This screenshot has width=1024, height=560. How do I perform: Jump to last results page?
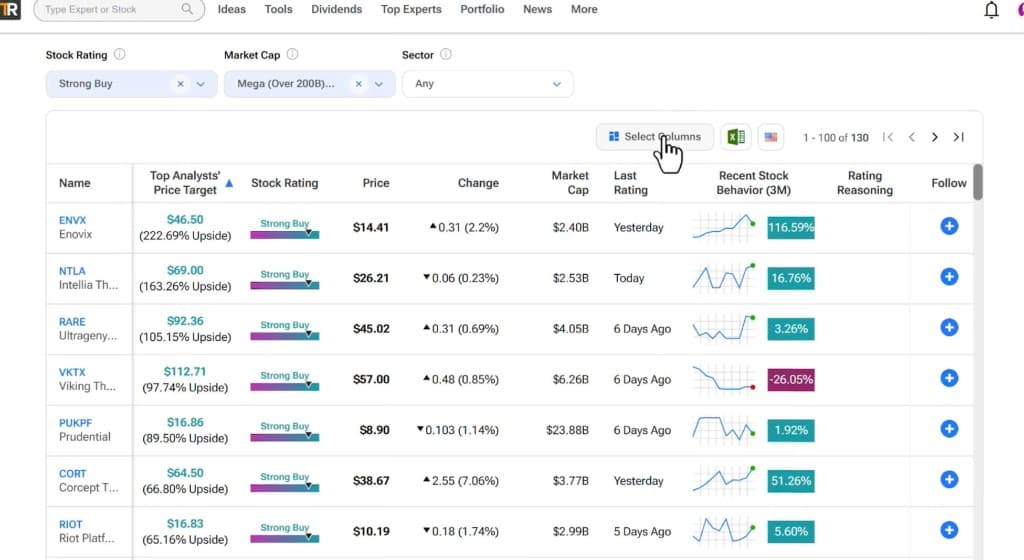pyautogui.click(x=959, y=137)
